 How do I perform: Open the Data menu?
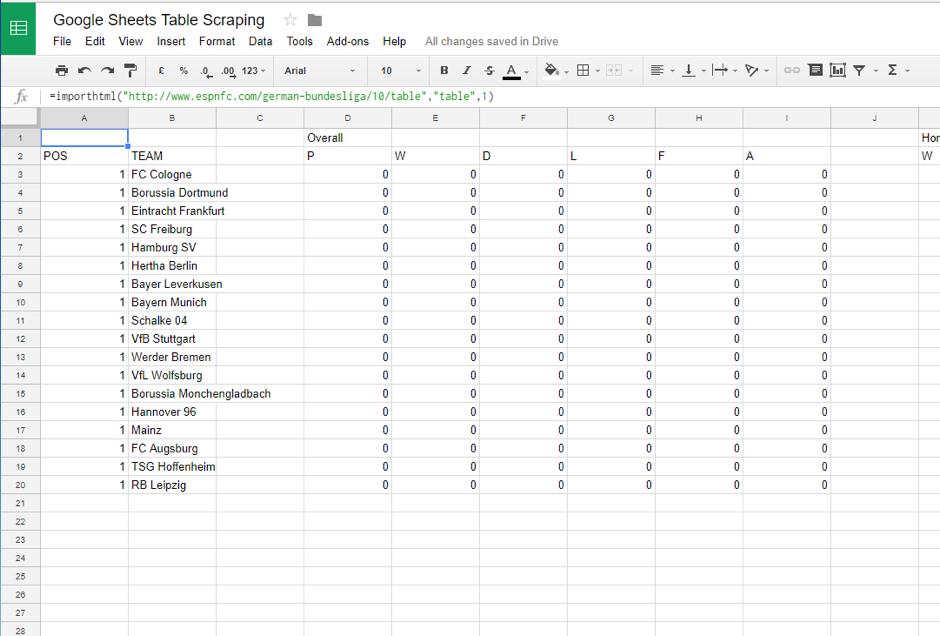[261, 41]
